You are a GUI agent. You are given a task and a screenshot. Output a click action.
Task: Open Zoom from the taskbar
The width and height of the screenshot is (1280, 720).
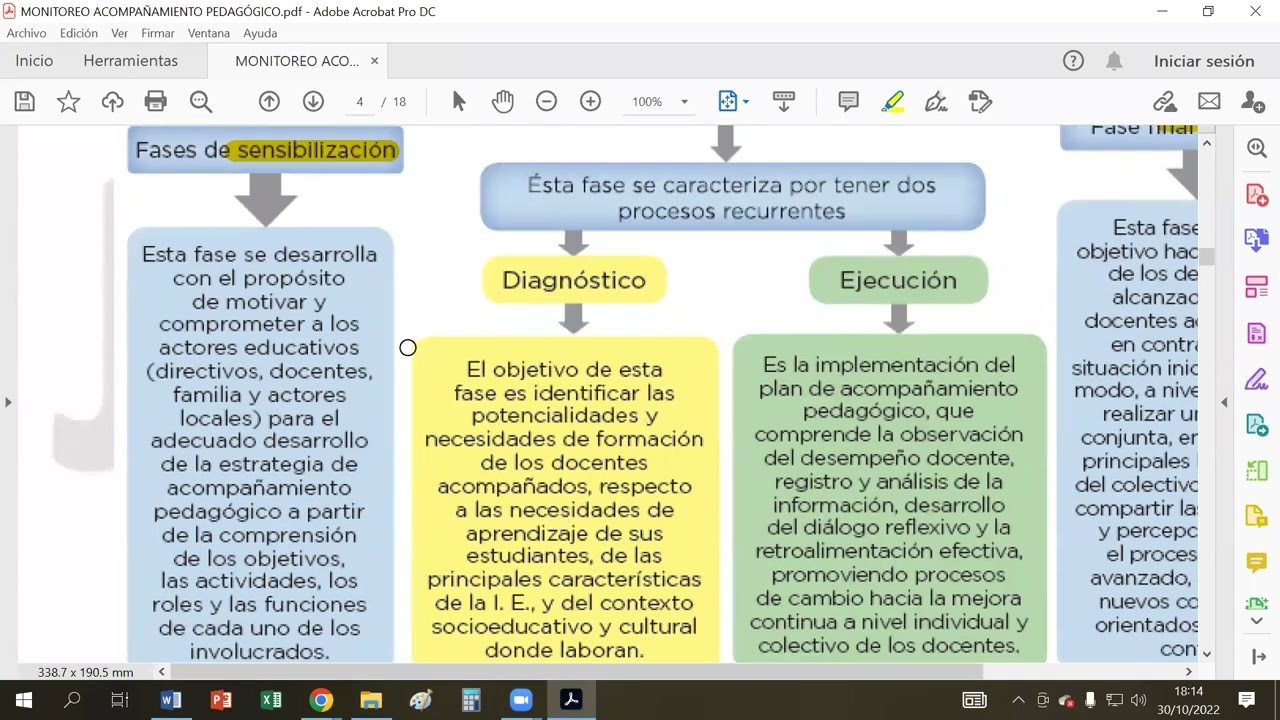coord(521,700)
